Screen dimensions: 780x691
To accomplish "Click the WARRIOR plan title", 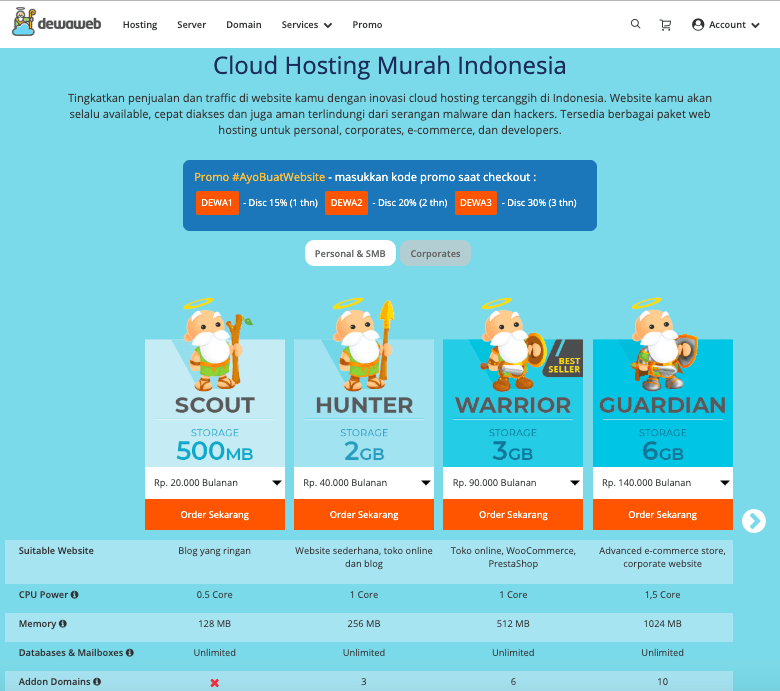I will (x=513, y=405).
